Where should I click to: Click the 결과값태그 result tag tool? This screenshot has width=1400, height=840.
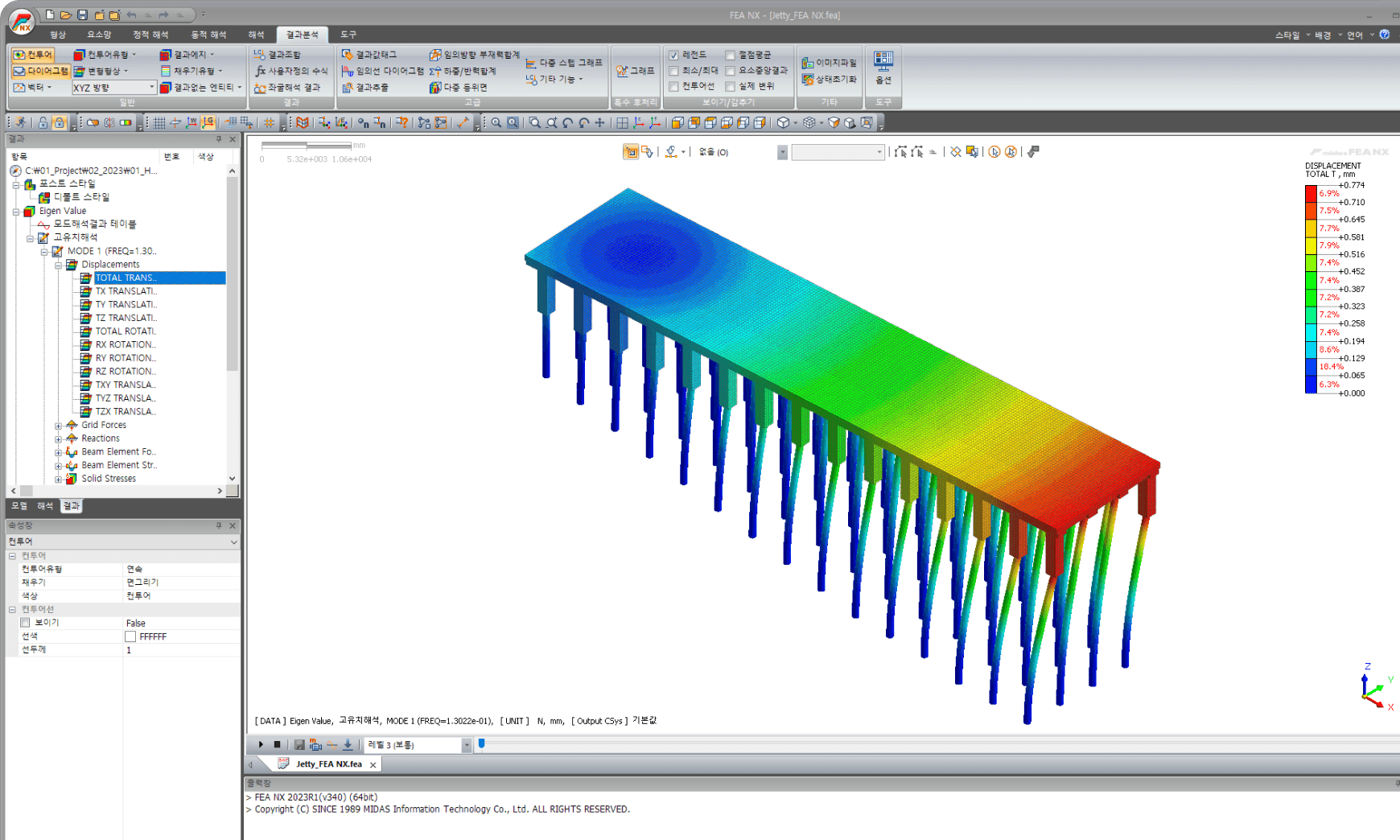point(369,55)
